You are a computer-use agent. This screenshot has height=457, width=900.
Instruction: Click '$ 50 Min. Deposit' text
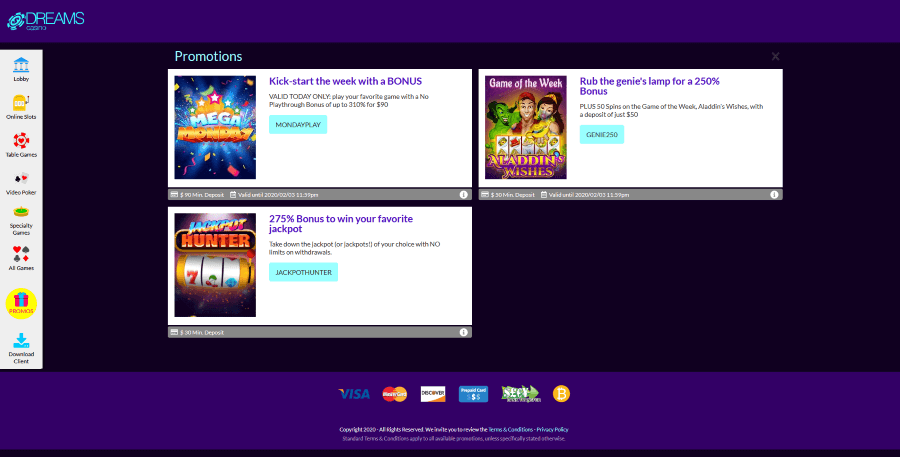[513, 195]
